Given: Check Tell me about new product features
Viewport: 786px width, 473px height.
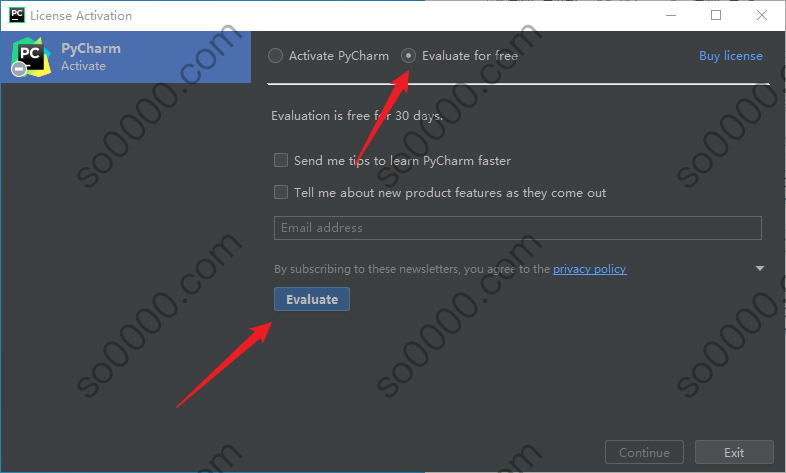Looking at the screenshot, I should point(281,192).
